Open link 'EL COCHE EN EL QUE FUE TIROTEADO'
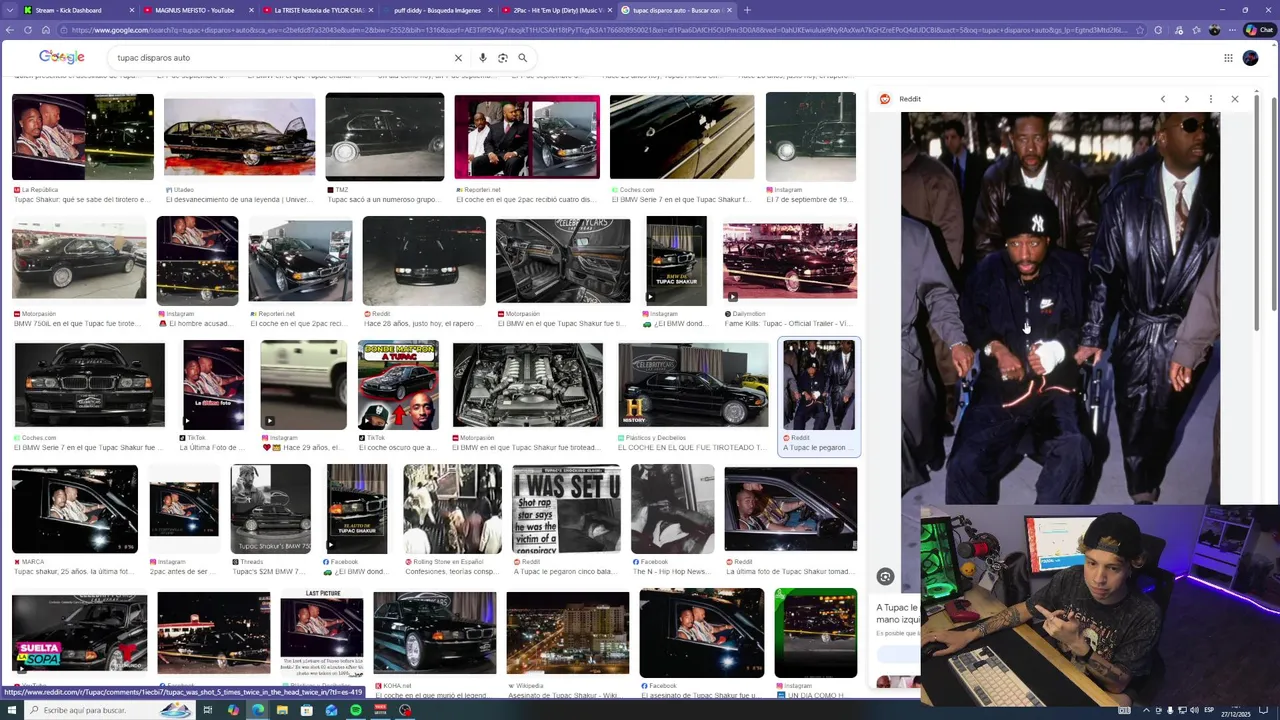This screenshot has height=720, width=1280. tap(692, 448)
